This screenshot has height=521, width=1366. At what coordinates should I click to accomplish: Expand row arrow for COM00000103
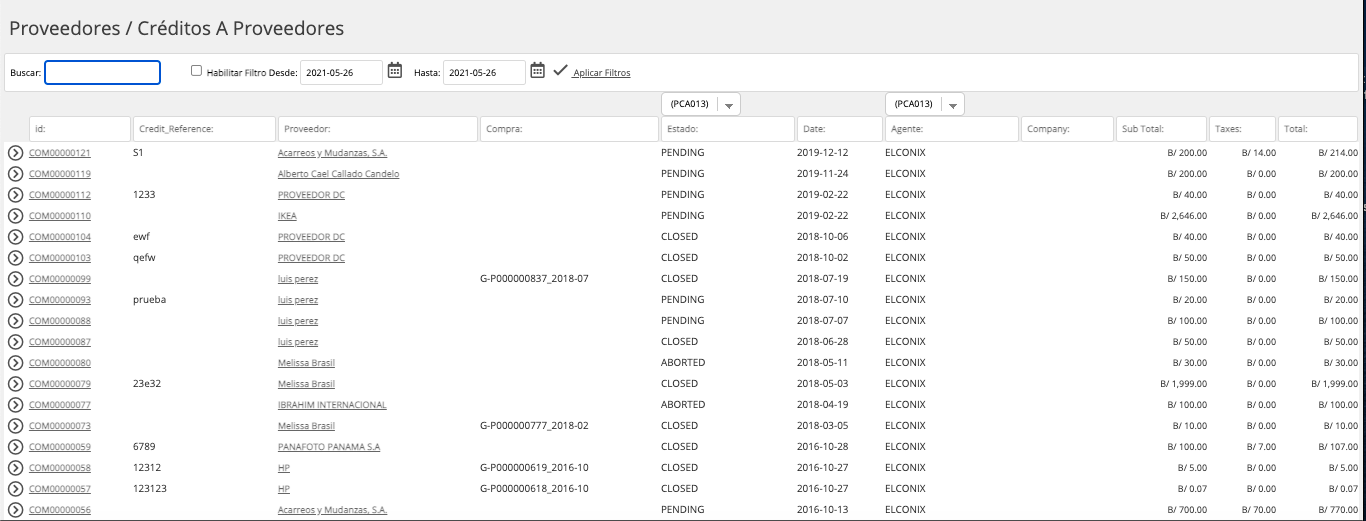pyautogui.click(x=15, y=258)
